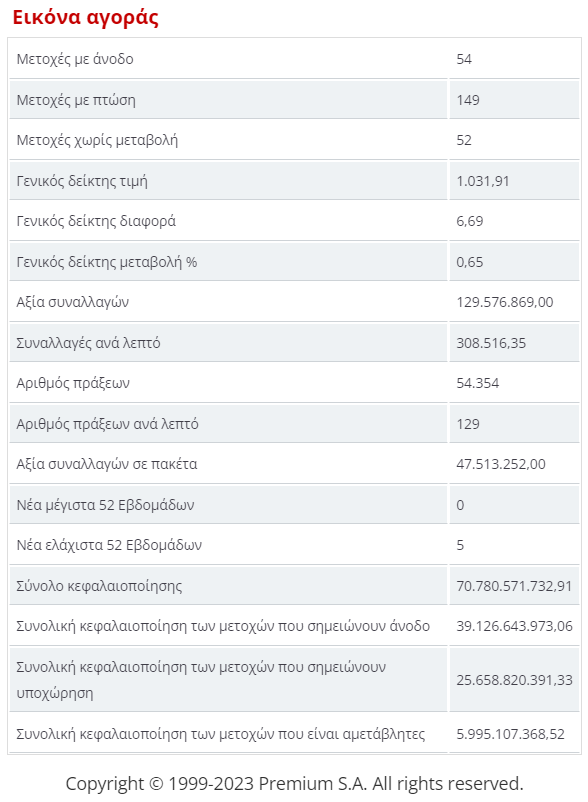Screen dimensions: 588x802
Task: Click the Σύνολο κεφαλαιοποίησης value
Action: (514, 586)
